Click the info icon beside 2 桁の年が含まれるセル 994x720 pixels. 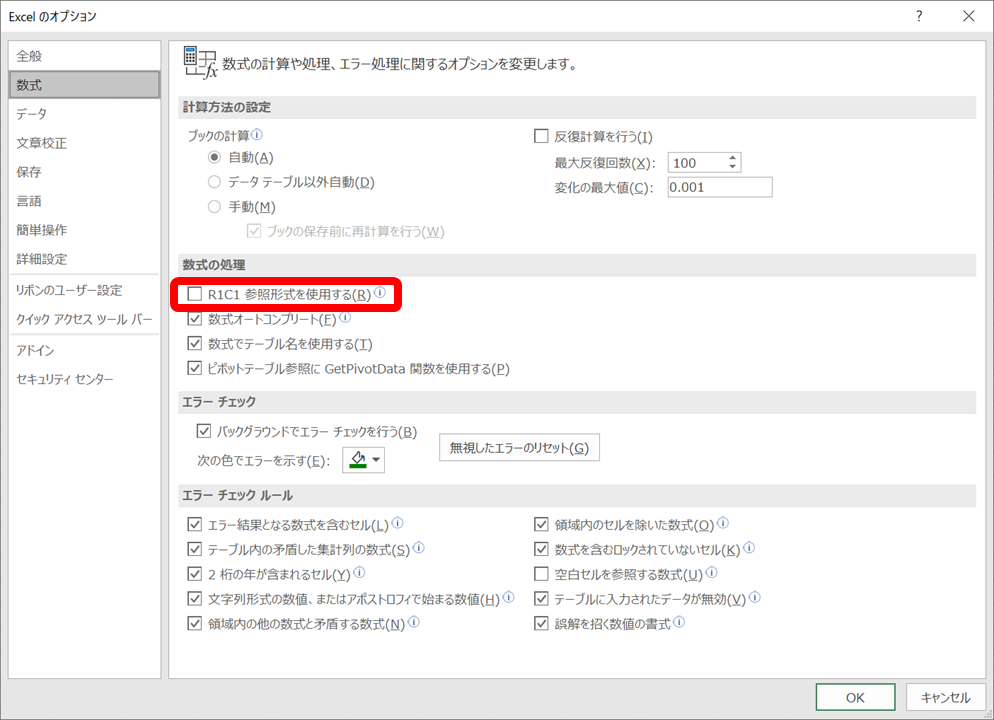coord(361,573)
